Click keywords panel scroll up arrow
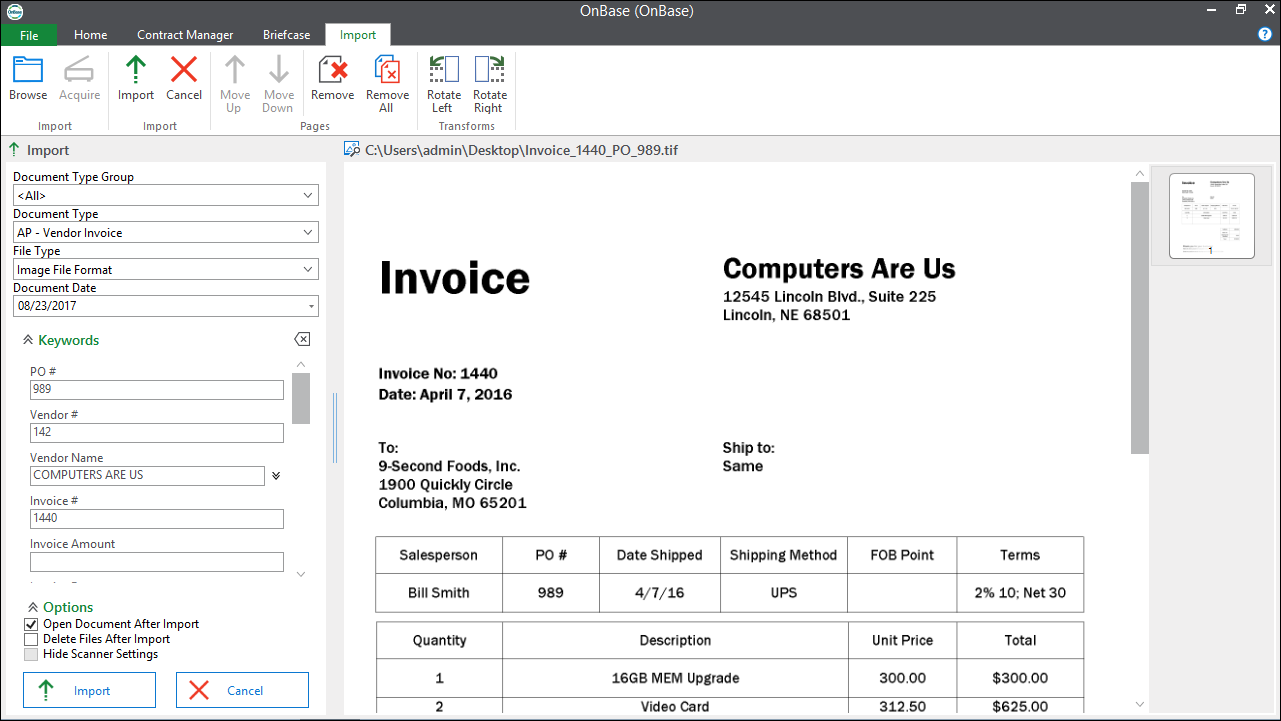This screenshot has width=1281, height=721. (x=301, y=365)
